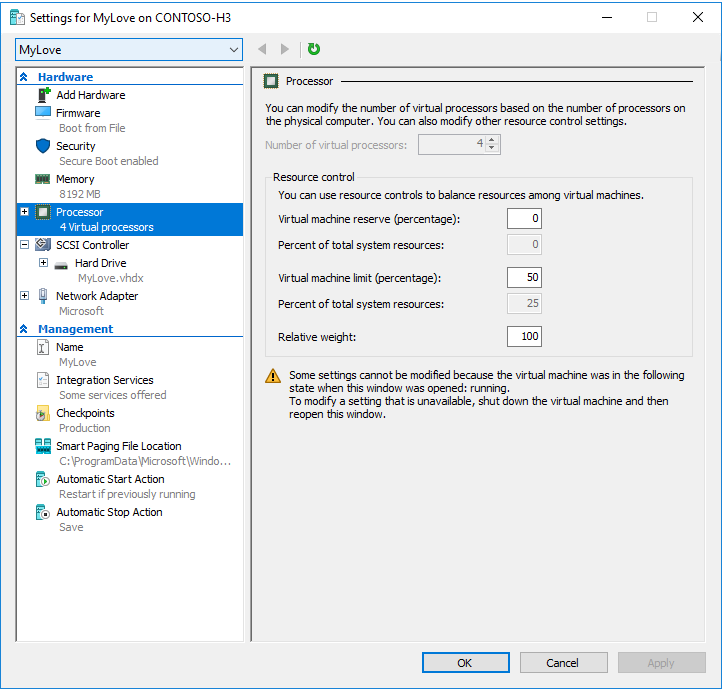Select the Add Hardware icon

click(43, 95)
